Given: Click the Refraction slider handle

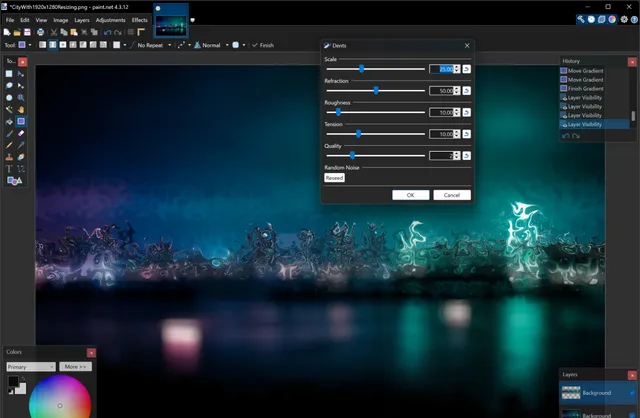Looking at the screenshot, I should tap(376, 91).
